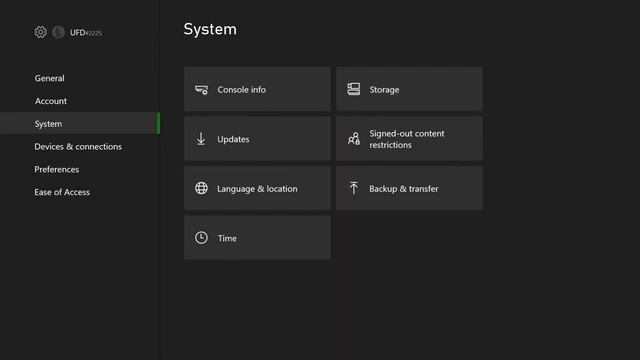Open the Time tile label
Viewport: 640px width, 360px height.
tap(227, 238)
